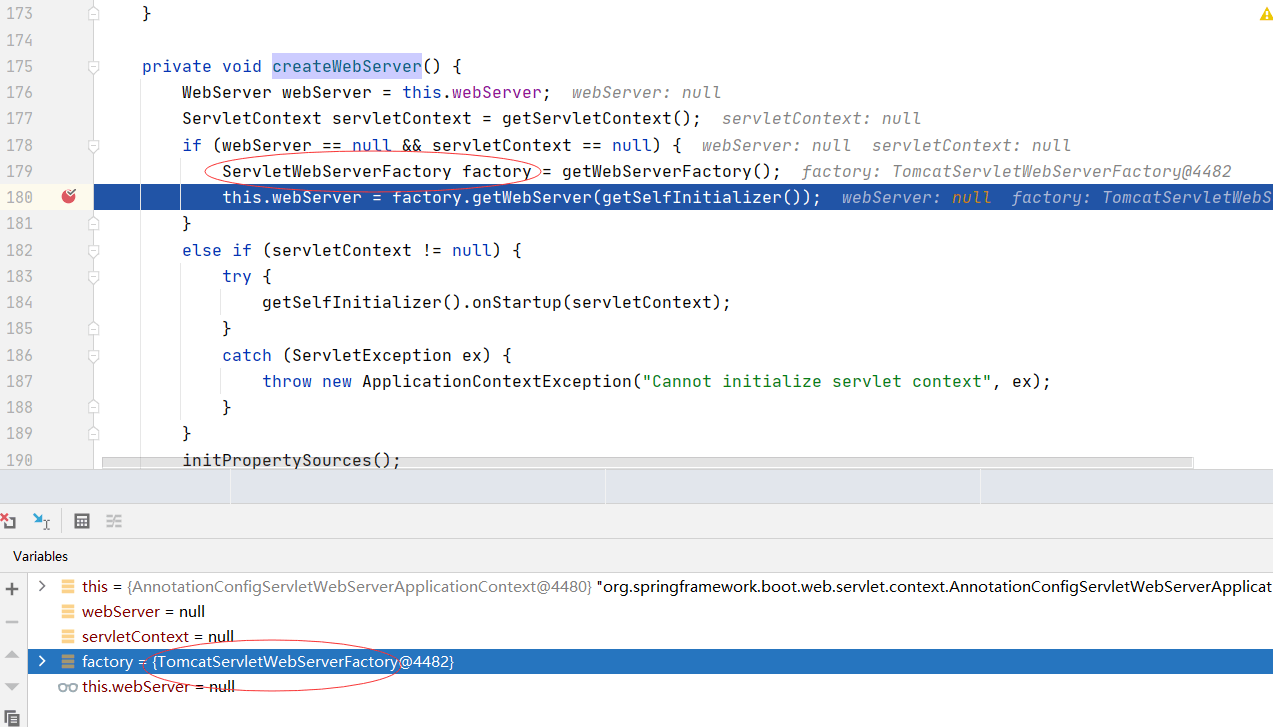This screenshot has width=1273, height=727.
Task: Click the duplicate watch icon at bottom left
Action: (12, 717)
